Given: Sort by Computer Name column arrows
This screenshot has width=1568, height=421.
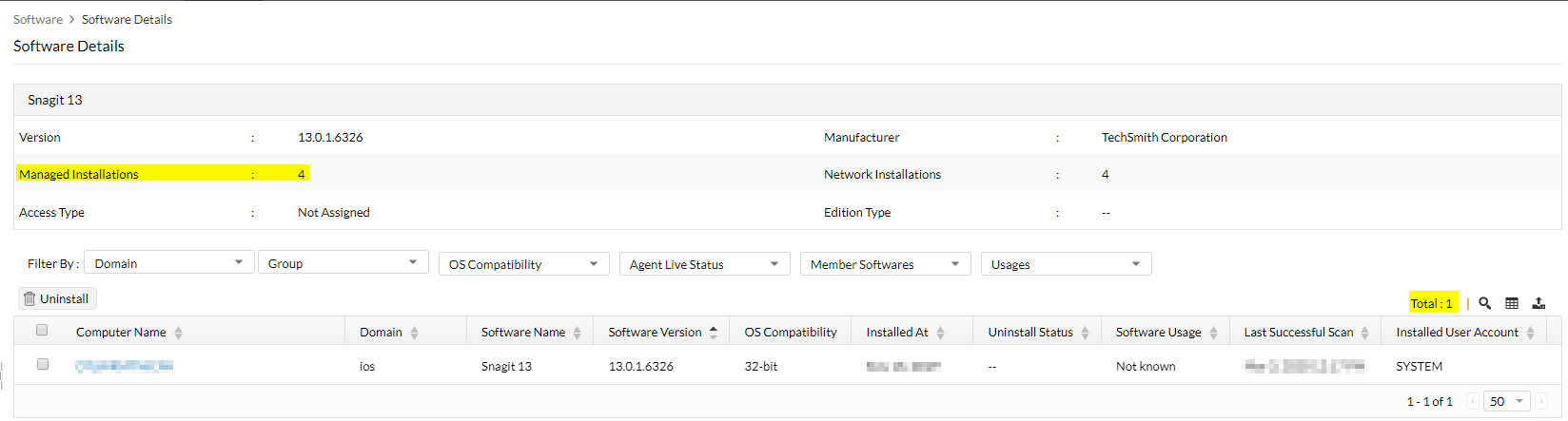Looking at the screenshot, I should point(178,333).
